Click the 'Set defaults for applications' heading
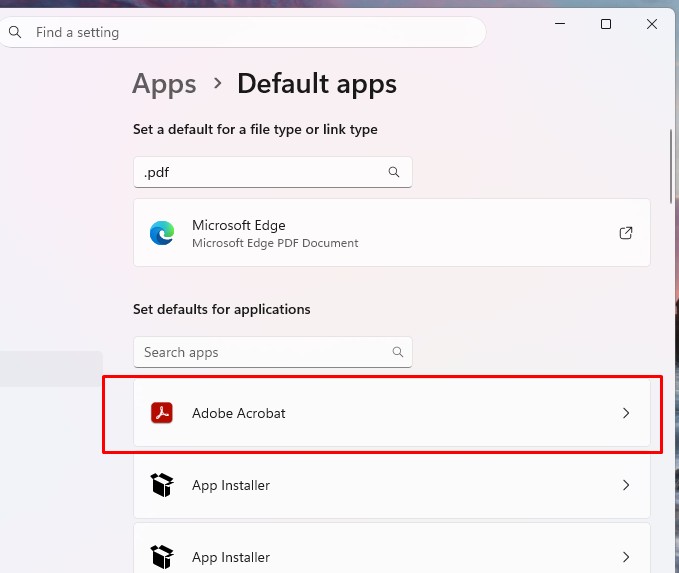 click(222, 309)
